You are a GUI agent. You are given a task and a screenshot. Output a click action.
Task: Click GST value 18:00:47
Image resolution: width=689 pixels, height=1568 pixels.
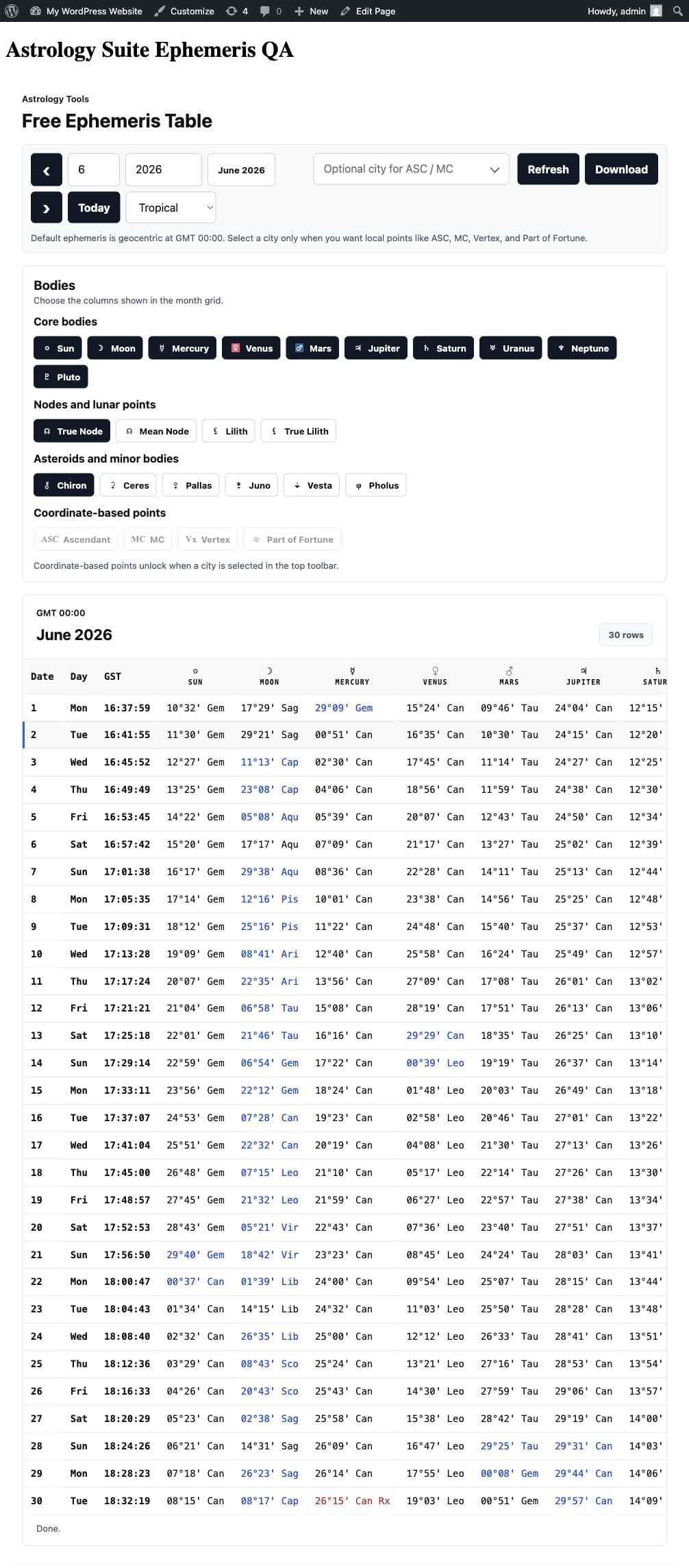(x=127, y=1282)
